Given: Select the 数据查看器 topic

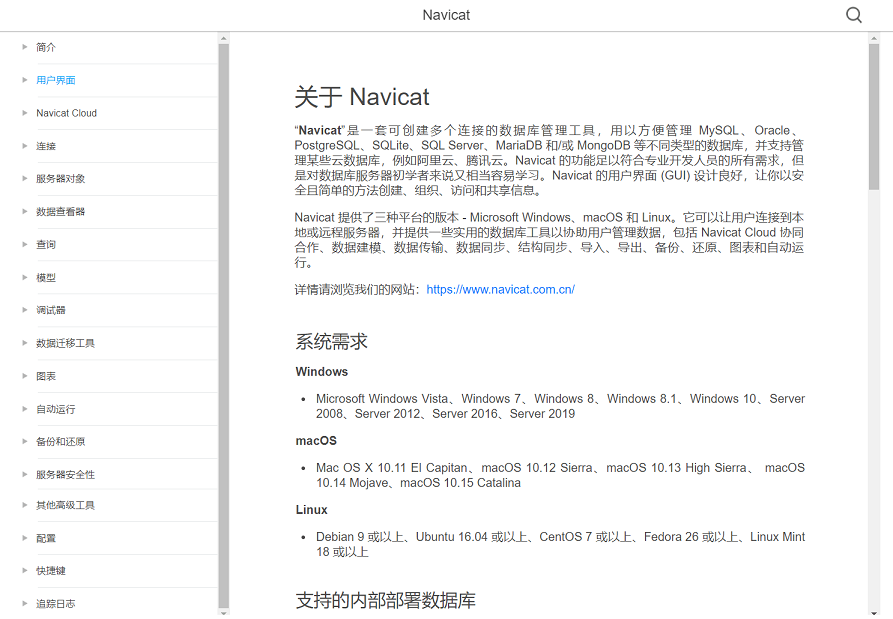Looking at the screenshot, I should coord(60,212).
